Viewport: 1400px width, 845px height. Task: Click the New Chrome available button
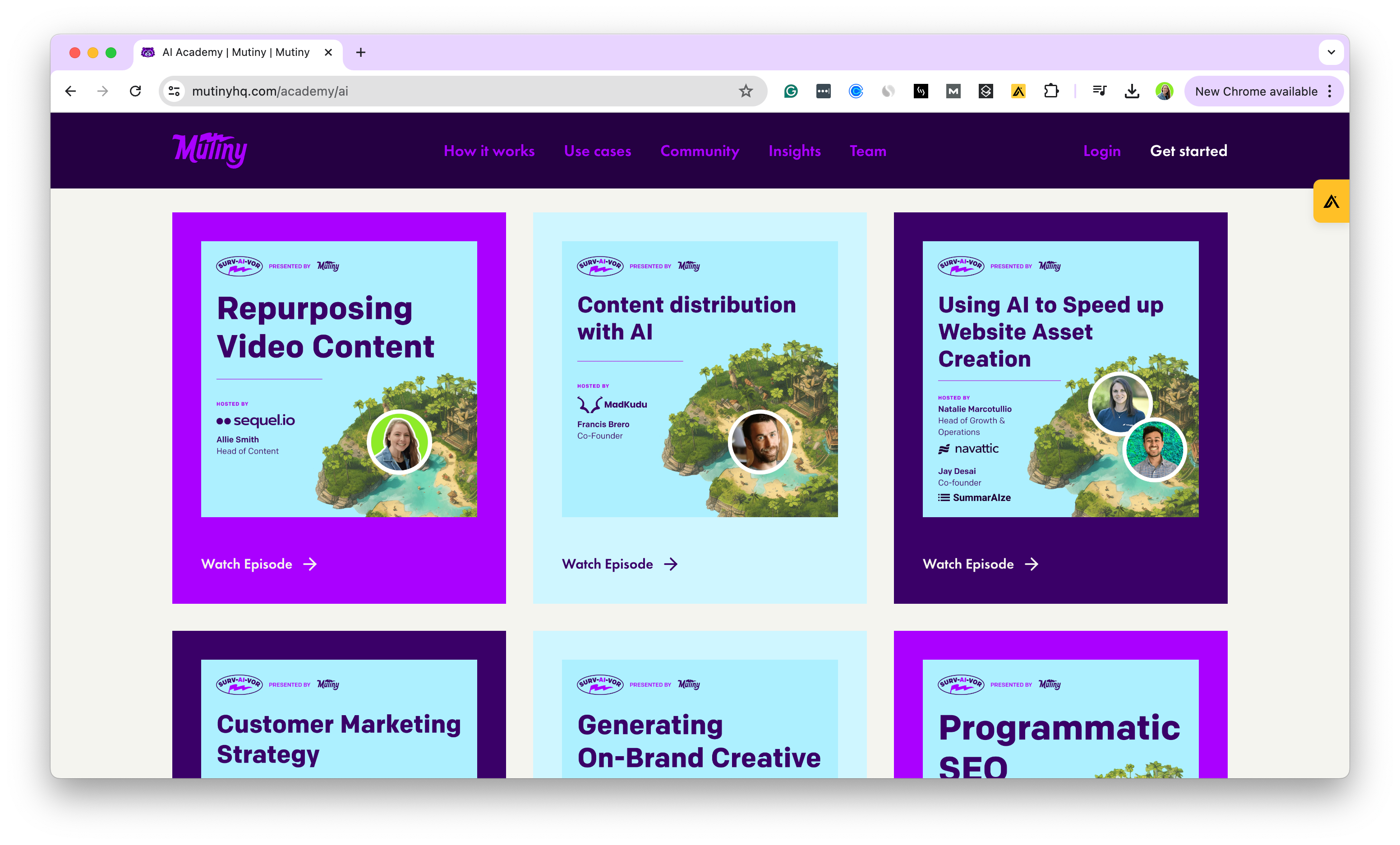pyautogui.click(x=1264, y=91)
